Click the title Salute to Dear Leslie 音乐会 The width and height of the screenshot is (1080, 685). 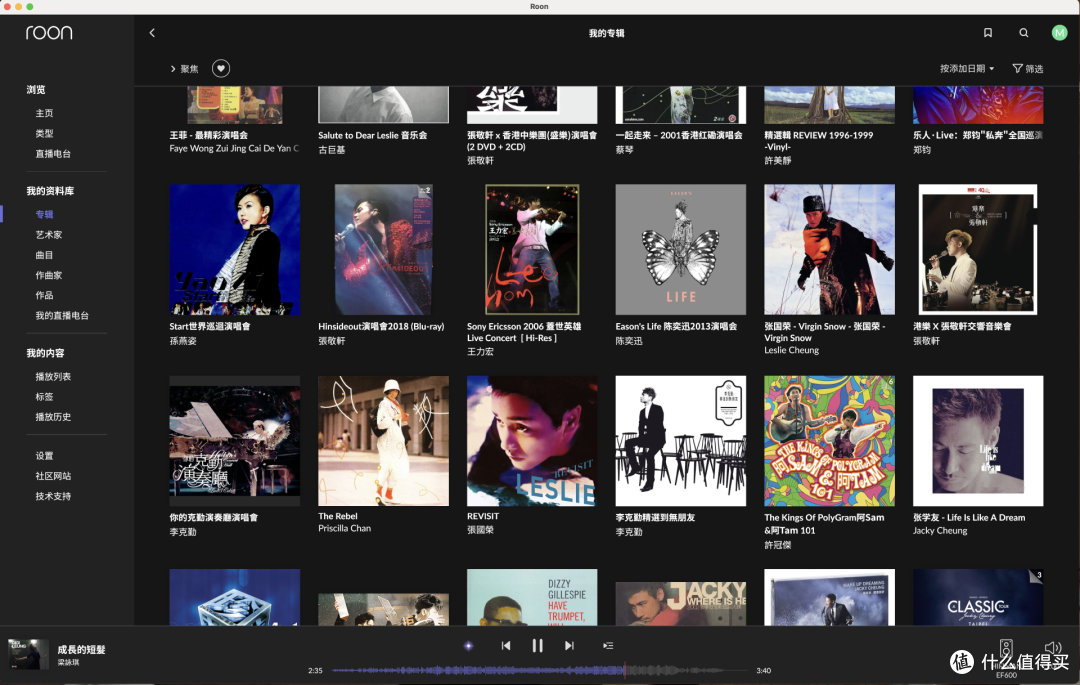(373, 135)
